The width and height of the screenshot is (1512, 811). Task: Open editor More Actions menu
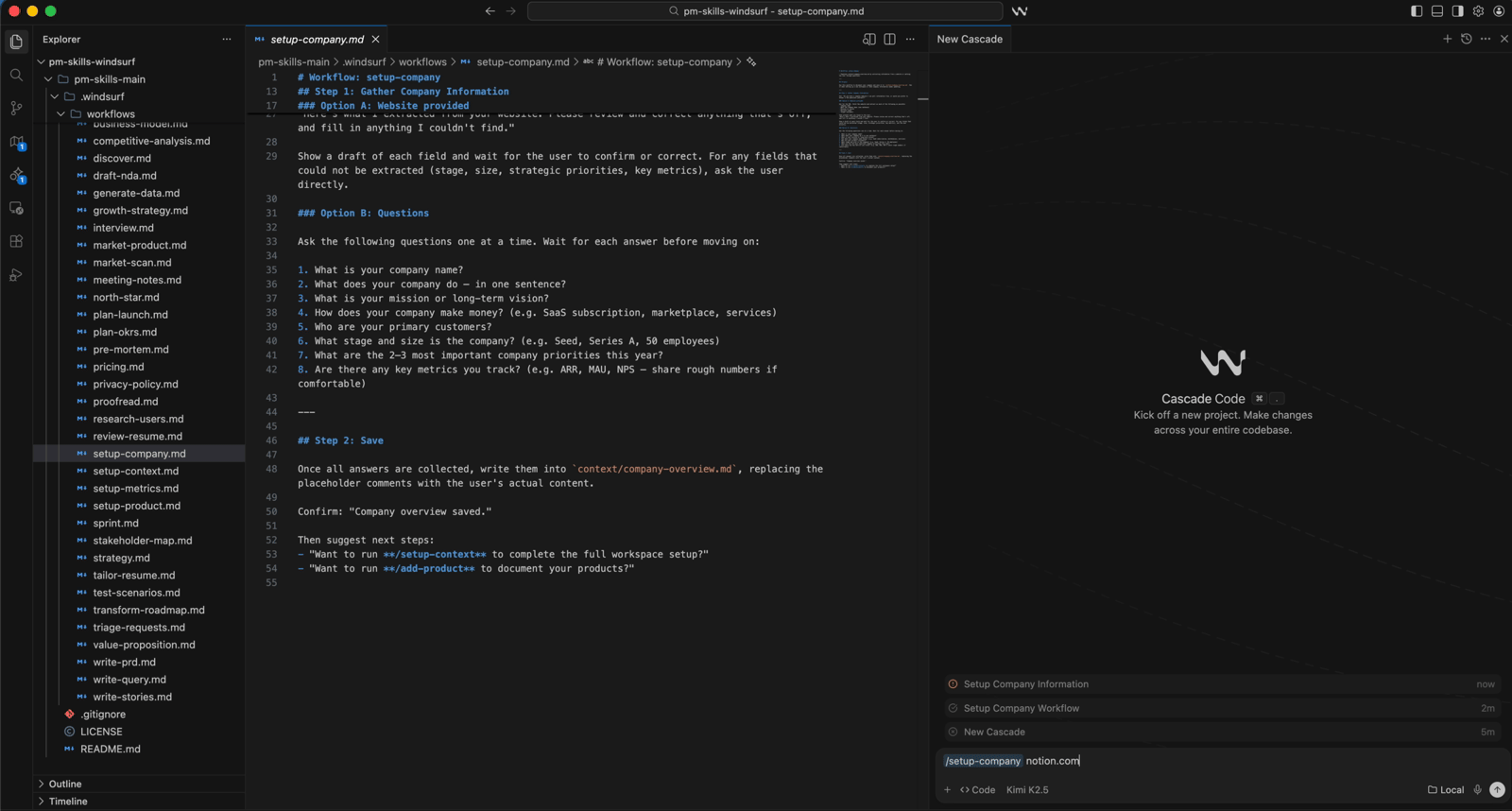tap(910, 39)
